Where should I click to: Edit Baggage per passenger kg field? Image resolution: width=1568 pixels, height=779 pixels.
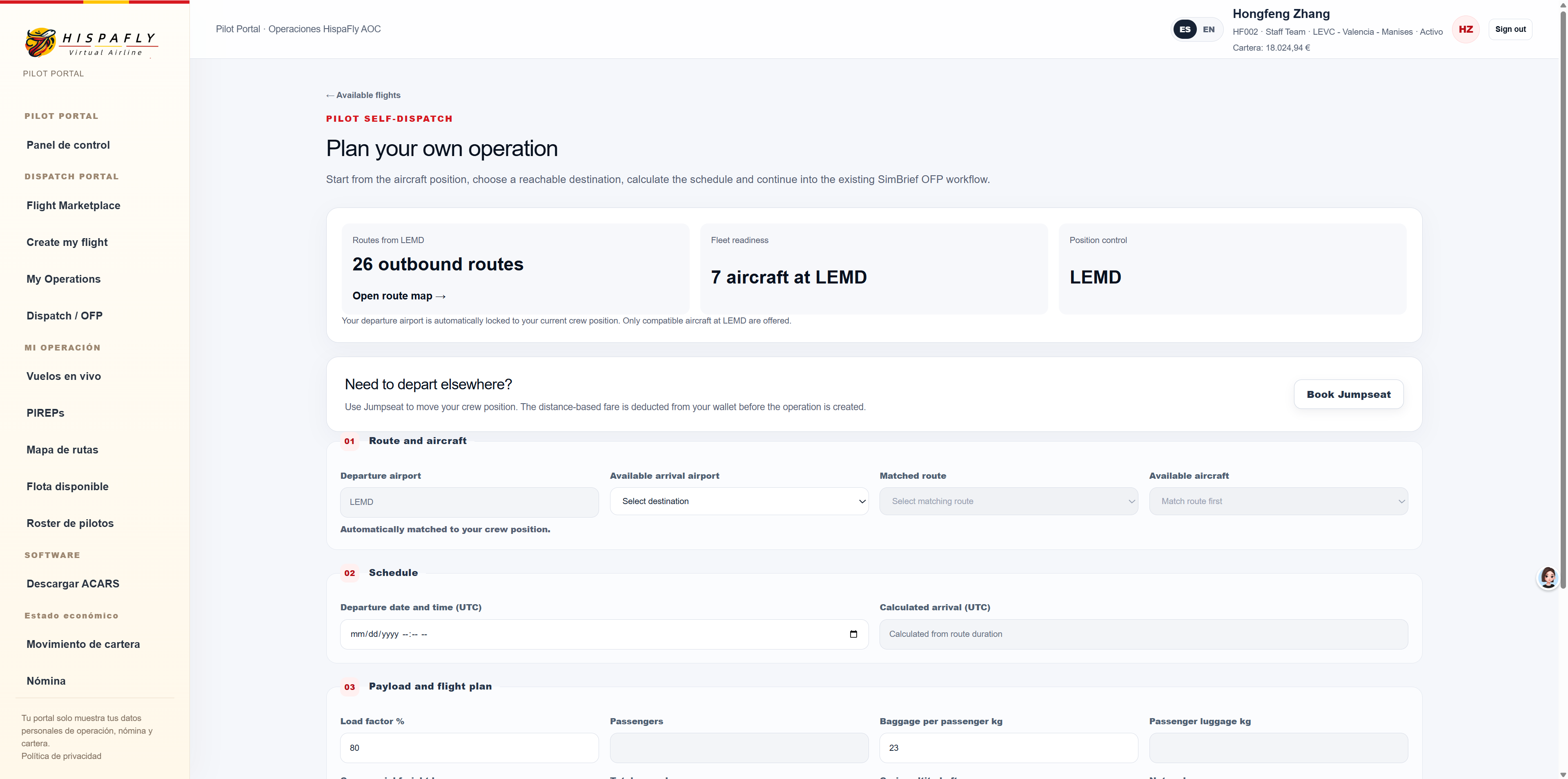(x=1009, y=748)
